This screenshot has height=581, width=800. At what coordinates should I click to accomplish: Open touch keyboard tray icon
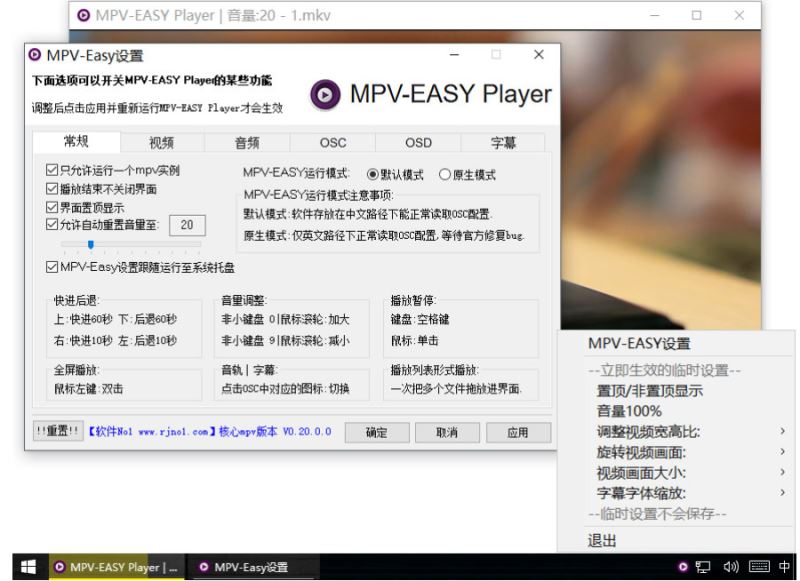click(759, 567)
